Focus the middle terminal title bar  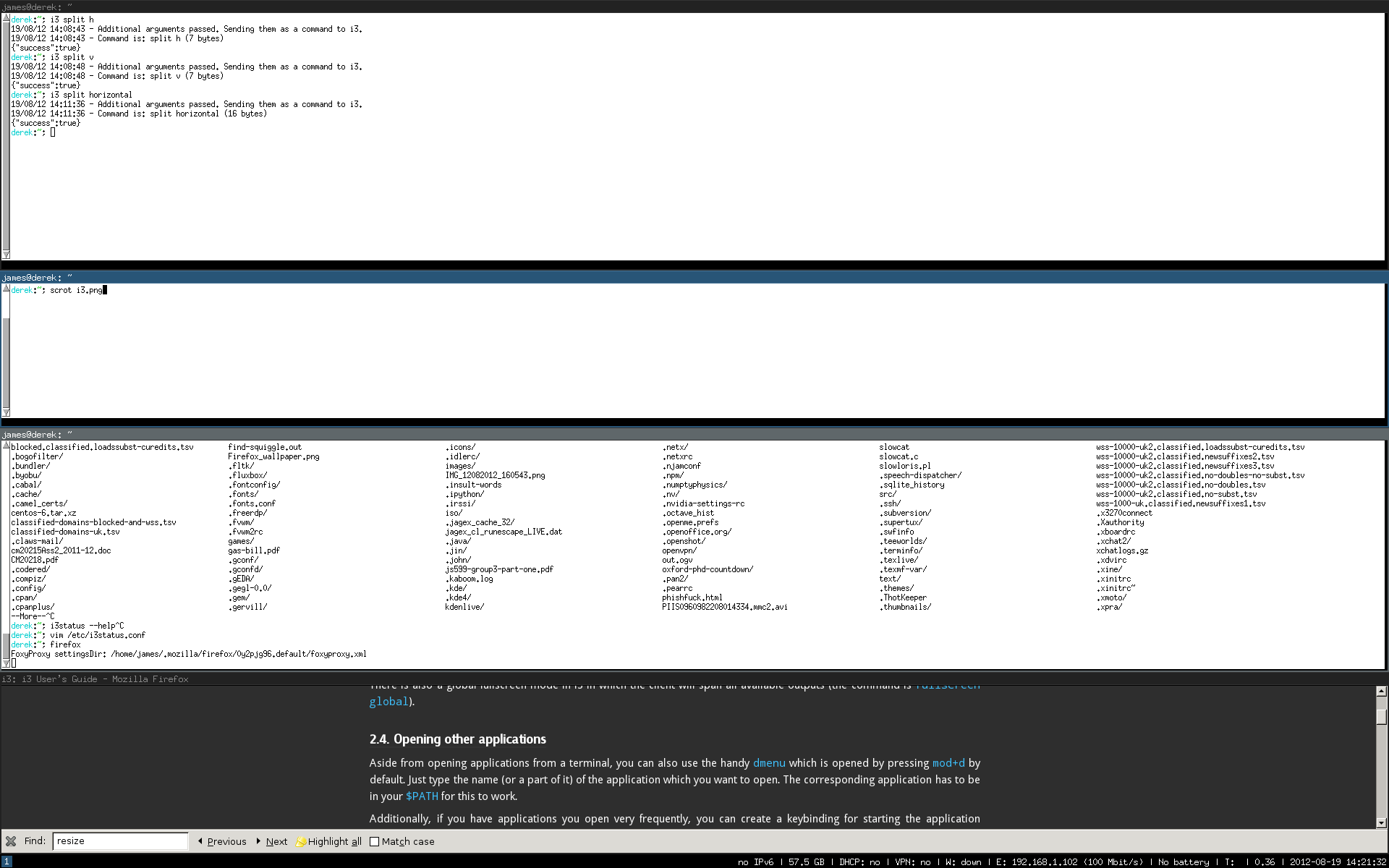tap(694, 277)
